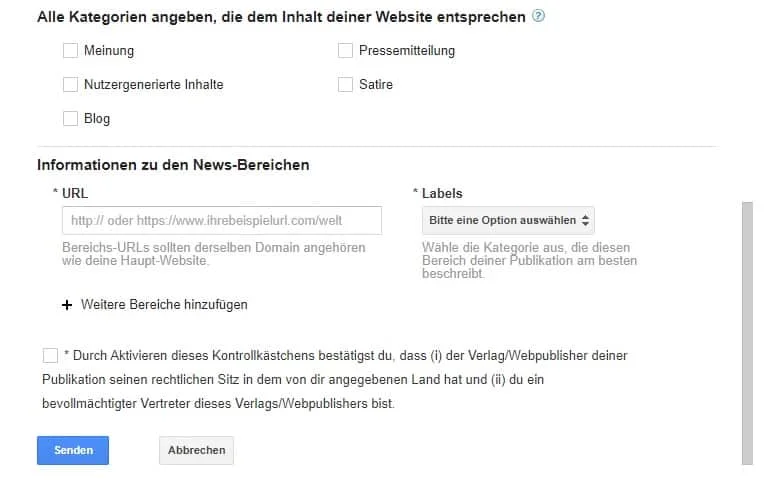Confirm the legal representative checkbox
Screen dimensions: 767x502
[x=50, y=355]
